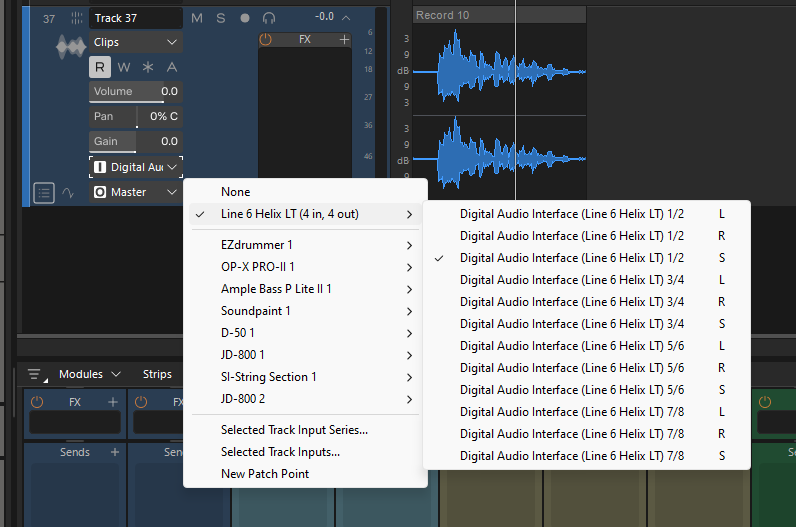Image resolution: width=796 pixels, height=527 pixels.
Task: Click New Patch Point entry
Action: (x=265, y=474)
